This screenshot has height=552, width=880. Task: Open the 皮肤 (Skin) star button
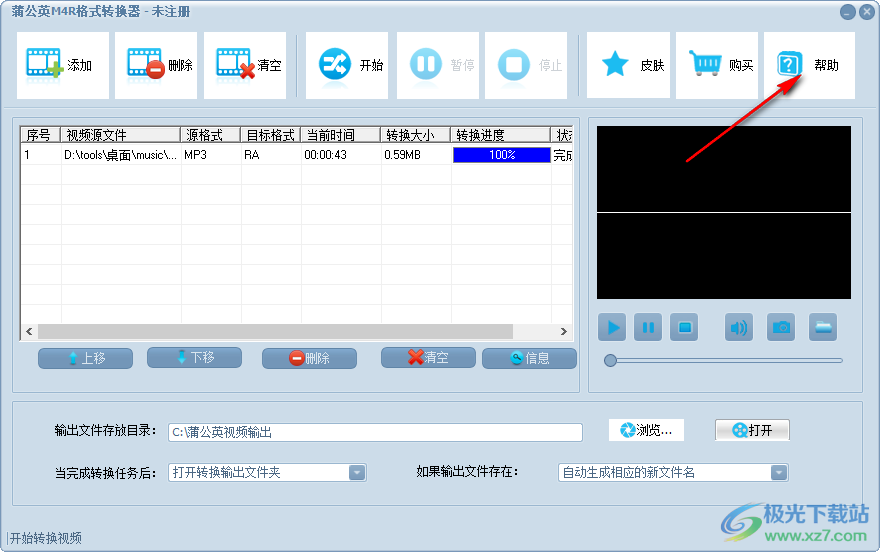(629, 65)
